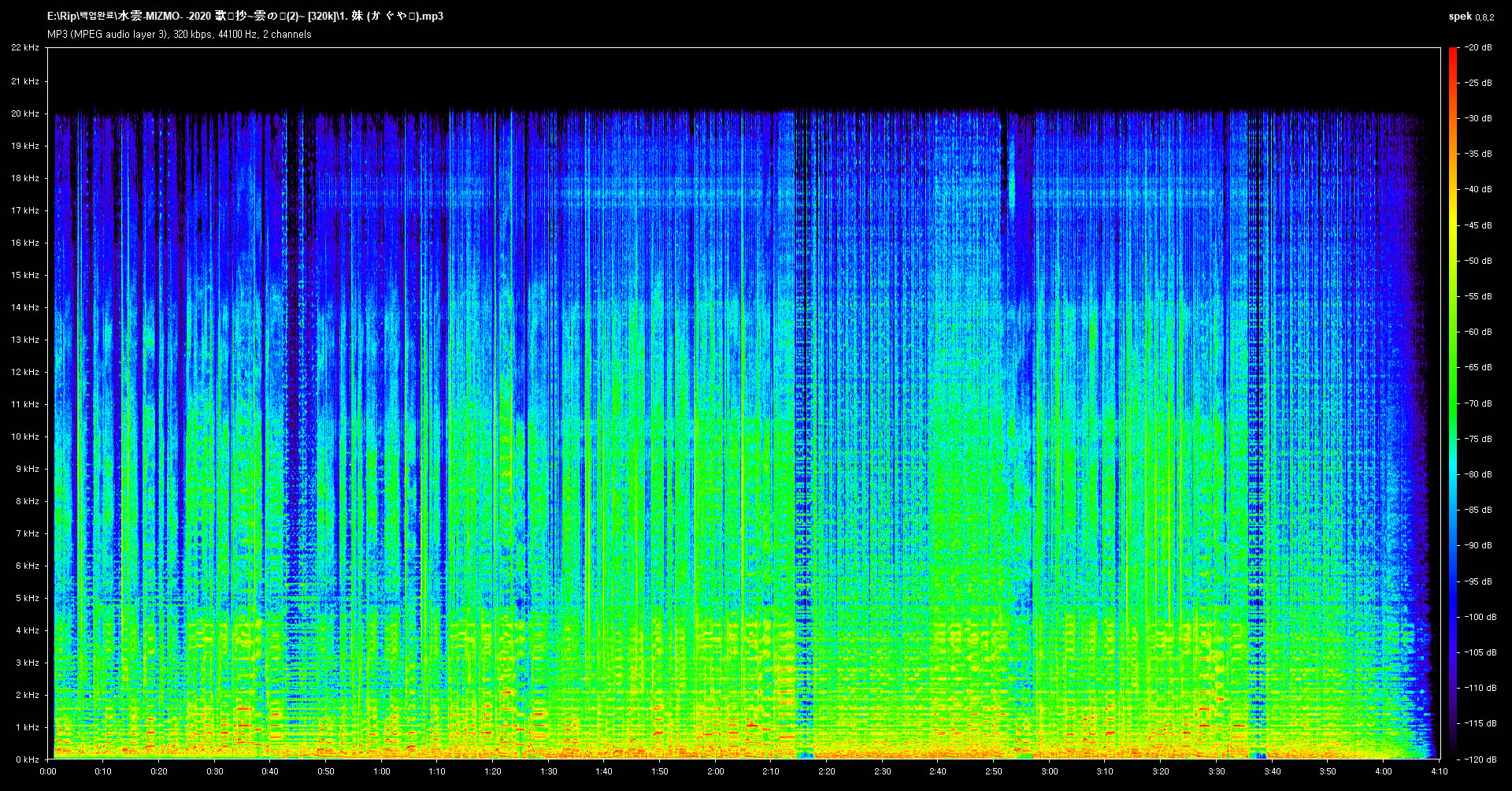Viewport: 1512px width, 791px height.
Task: Click the 16 kHz frequency axis label
Action: click(25, 243)
